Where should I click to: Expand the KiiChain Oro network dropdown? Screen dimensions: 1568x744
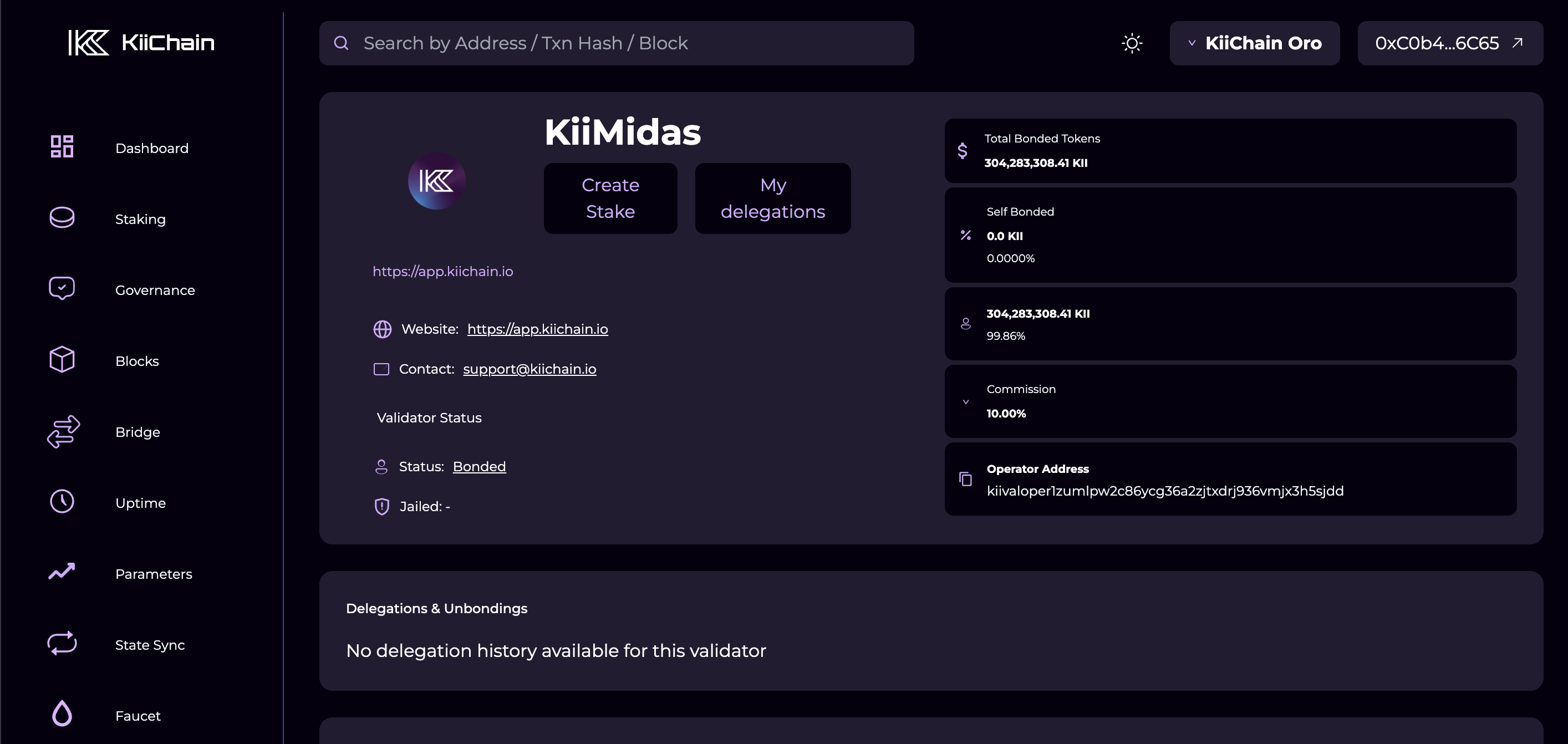coord(1254,43)
